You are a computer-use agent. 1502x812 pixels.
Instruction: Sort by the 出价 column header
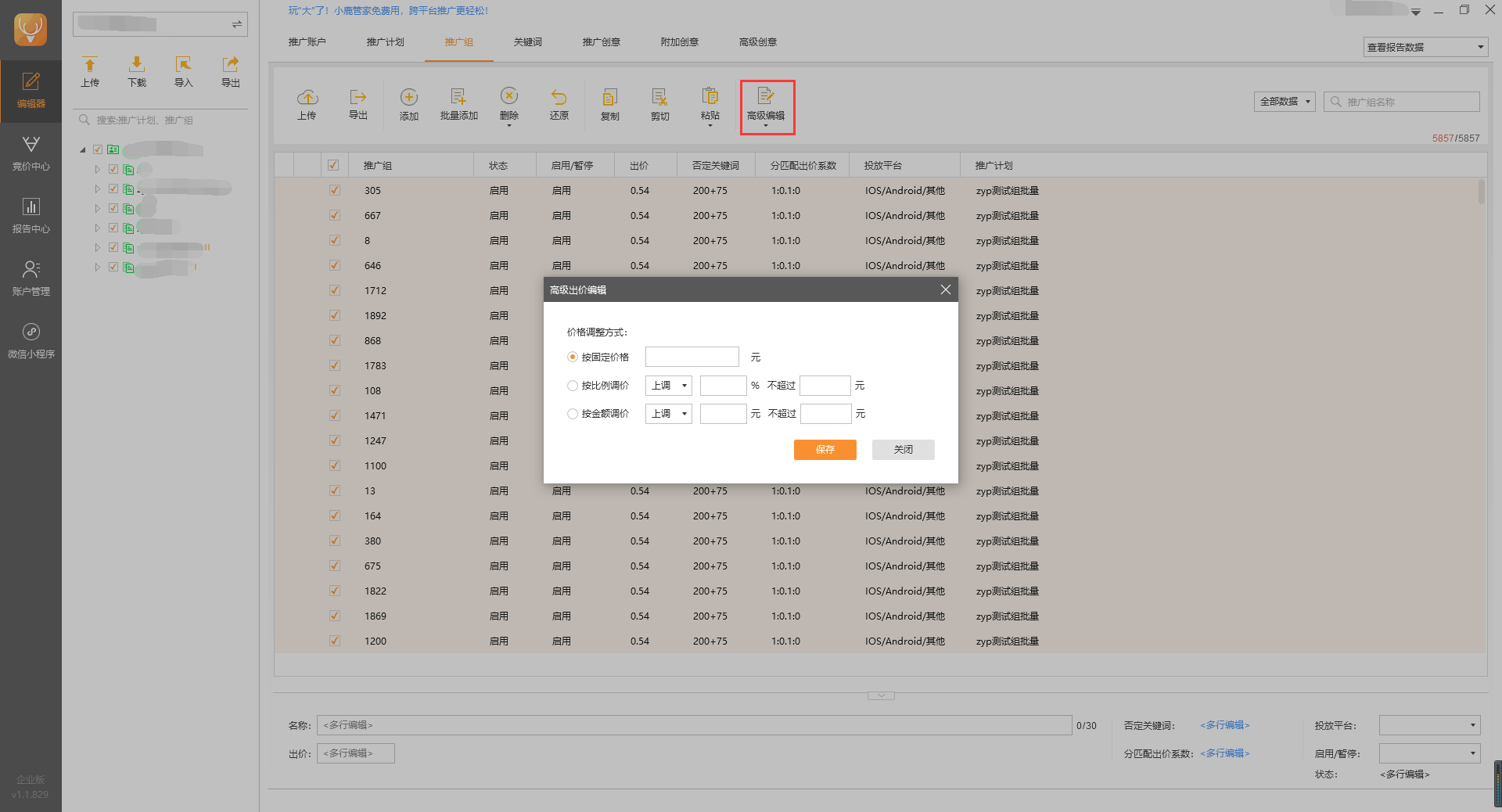pyautogui.click(x=639, y=166)
